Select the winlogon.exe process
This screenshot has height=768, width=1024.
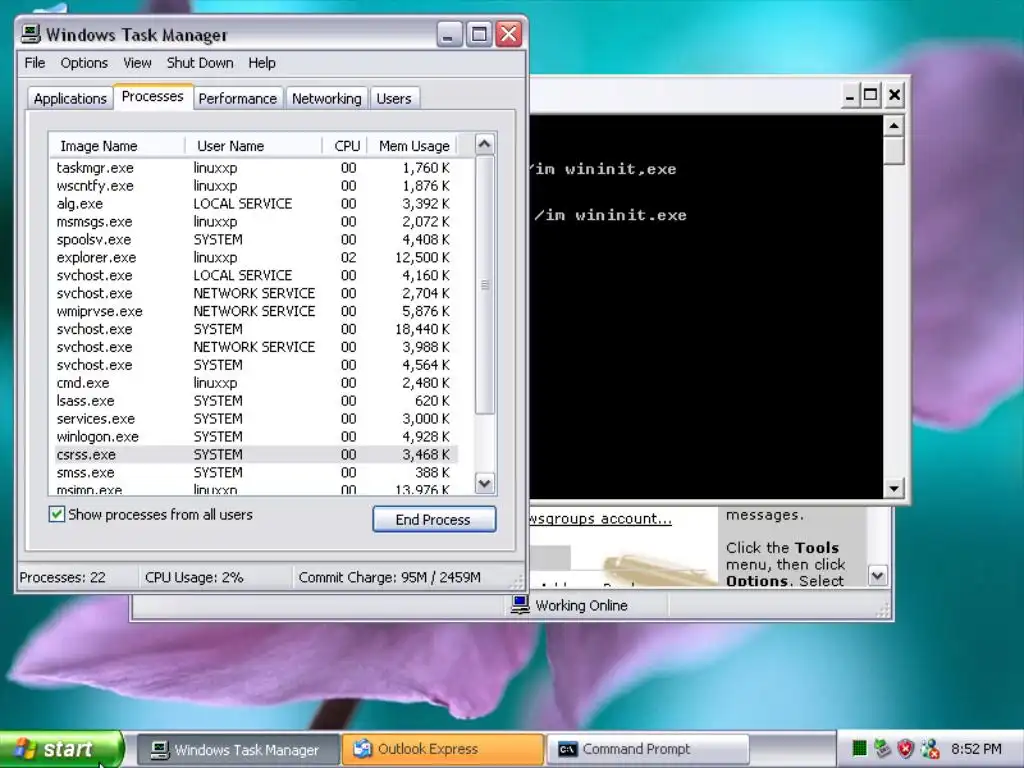[256, 436]
